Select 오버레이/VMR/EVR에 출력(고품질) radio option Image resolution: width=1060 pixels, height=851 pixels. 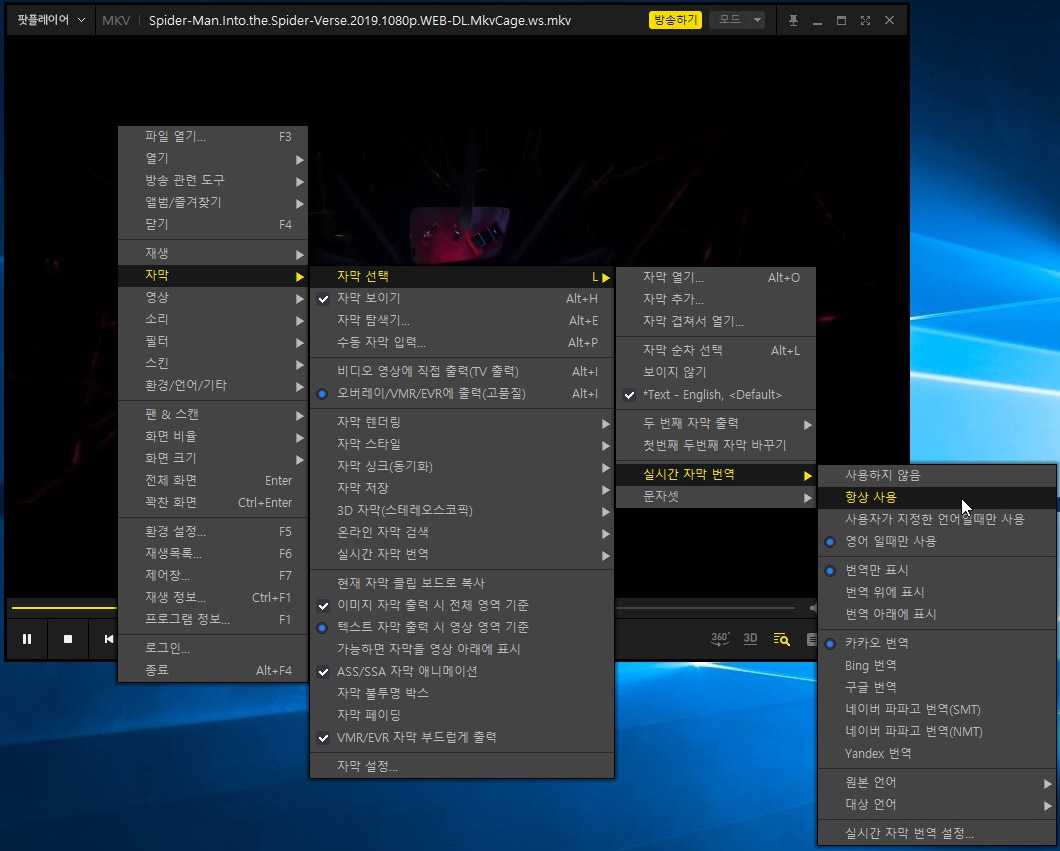coord(462,393)
